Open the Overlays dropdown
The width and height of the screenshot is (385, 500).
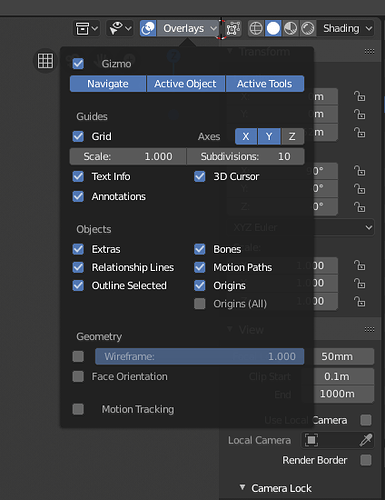click(188, 28)
